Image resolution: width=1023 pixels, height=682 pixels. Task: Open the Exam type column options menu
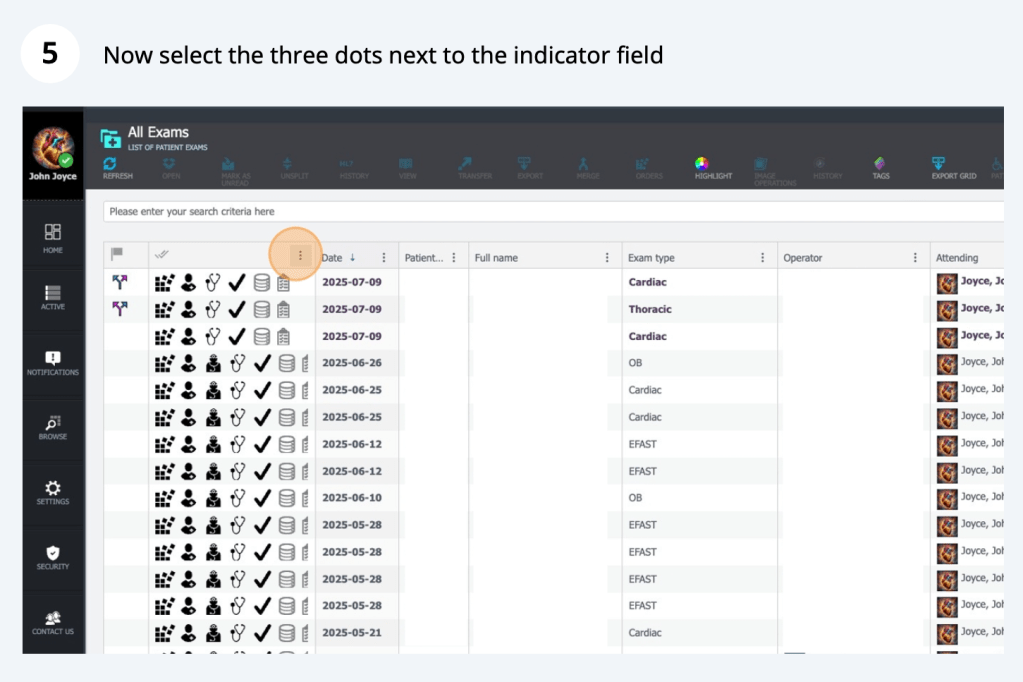click(x=763, y=257)
